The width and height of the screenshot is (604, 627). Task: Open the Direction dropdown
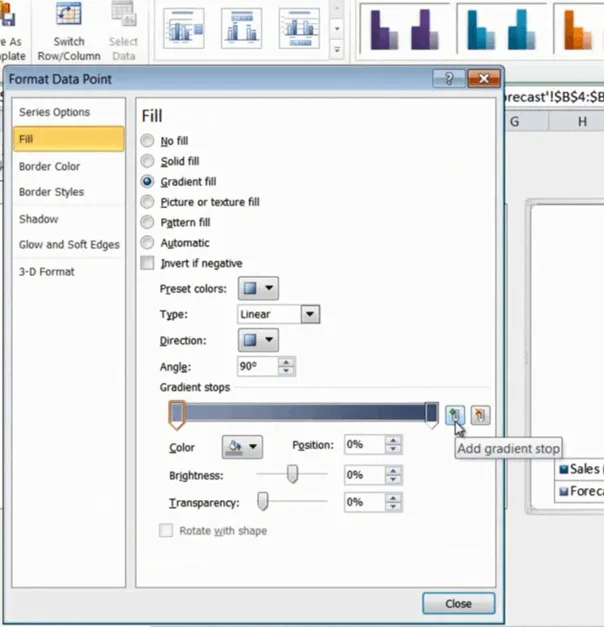[x=258, y=340]
